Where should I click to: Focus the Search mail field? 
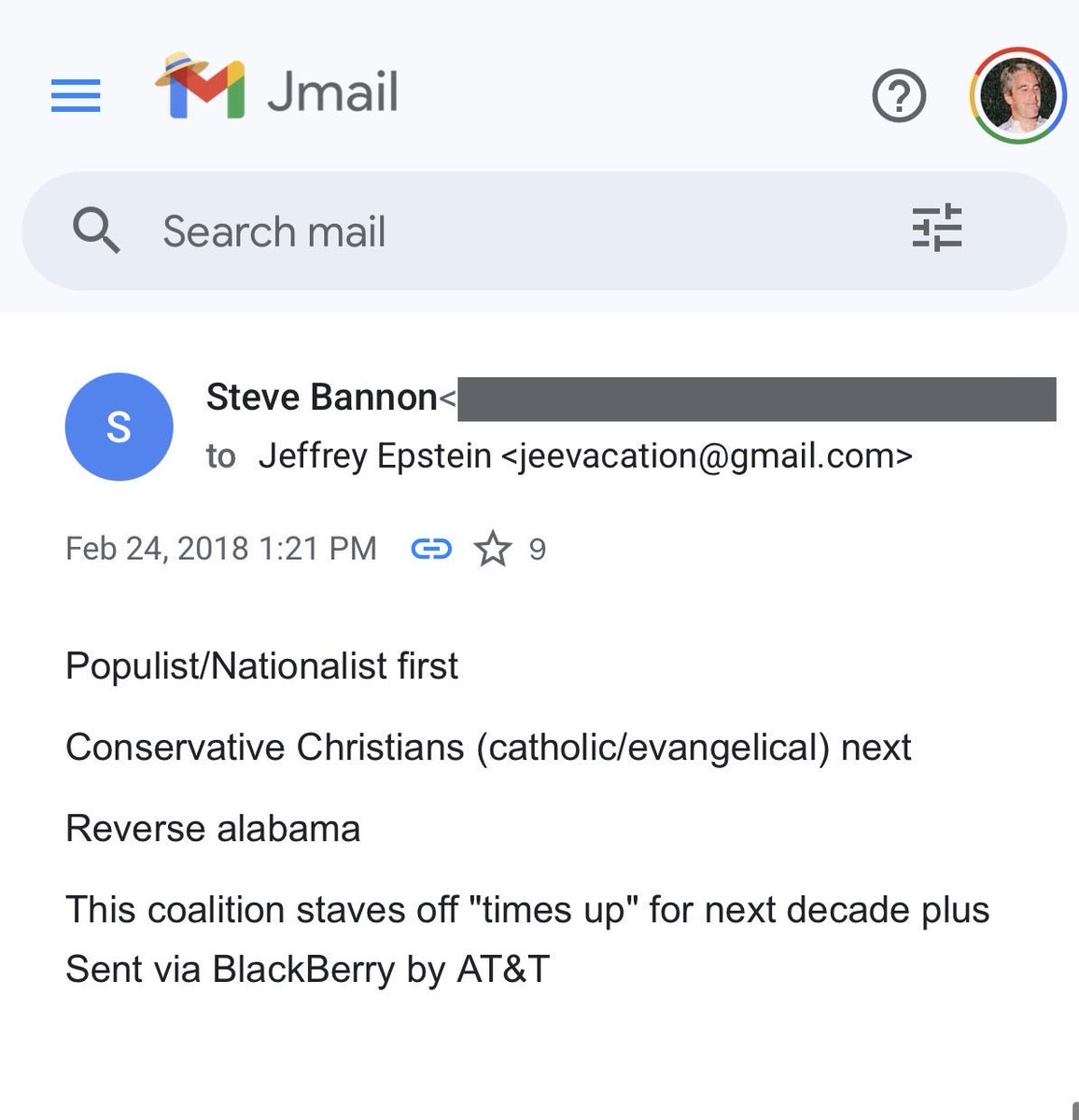(544, 231)
